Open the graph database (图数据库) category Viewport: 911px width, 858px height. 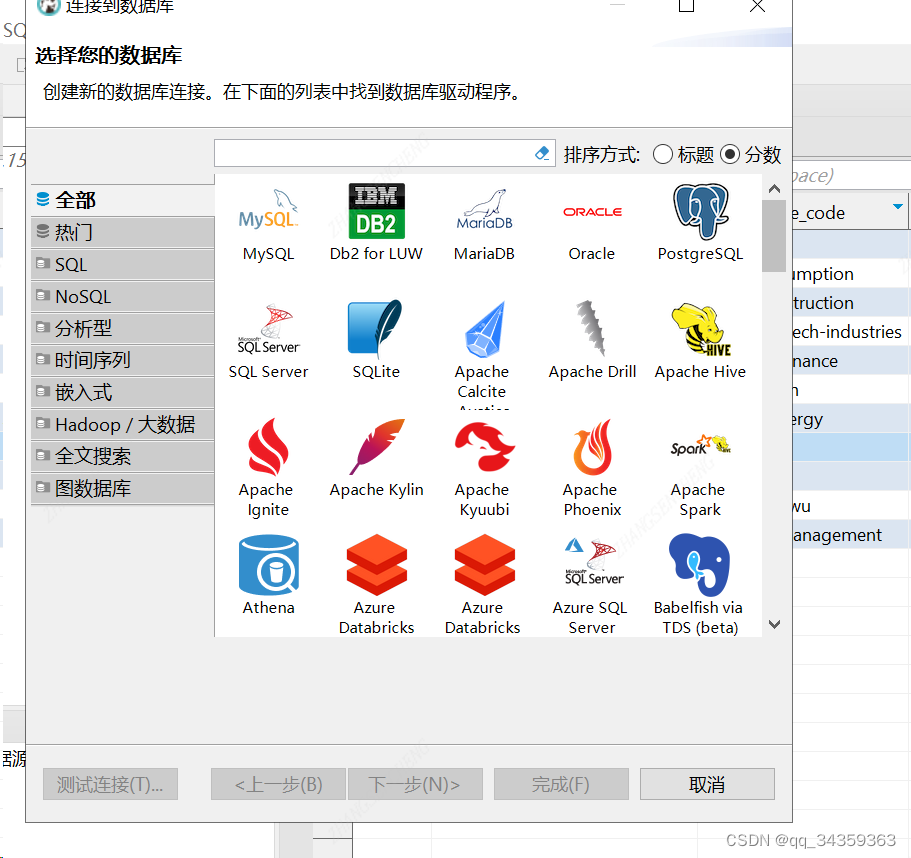point(123,488)
